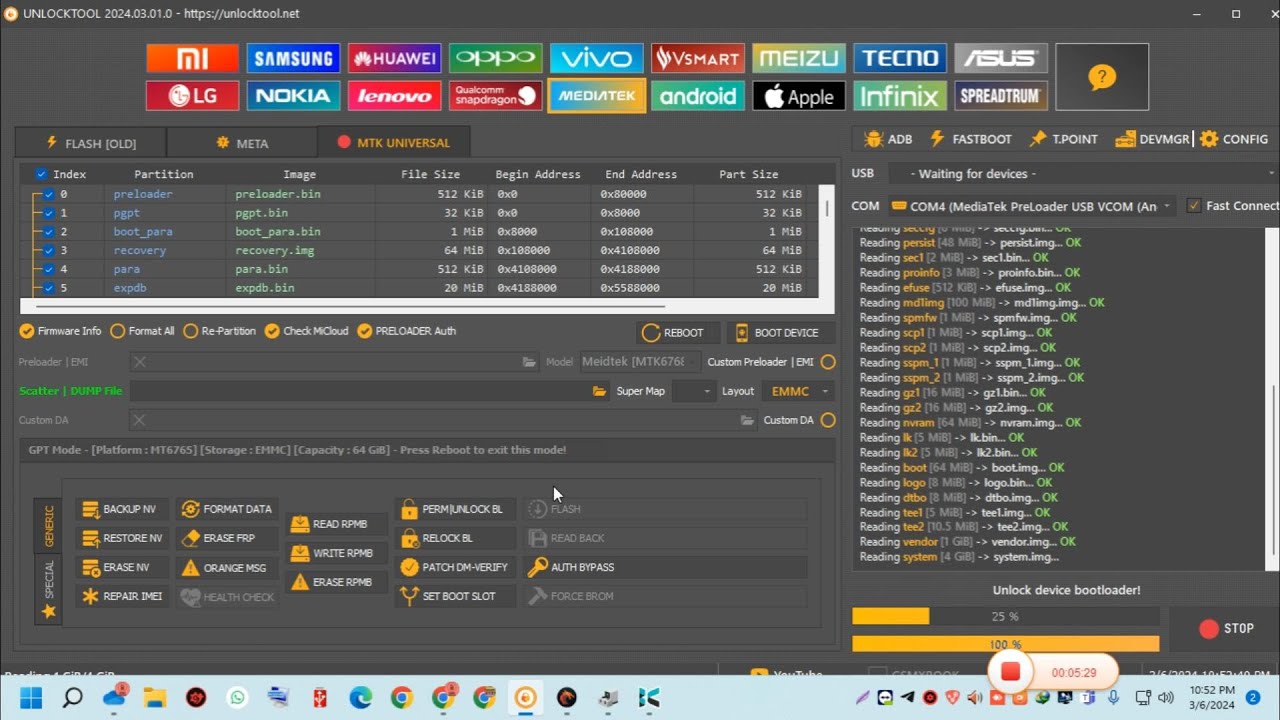Toggle the Fast Connect checkbox
Screen dimensions: 1280x720
(x=1194, y=206)
